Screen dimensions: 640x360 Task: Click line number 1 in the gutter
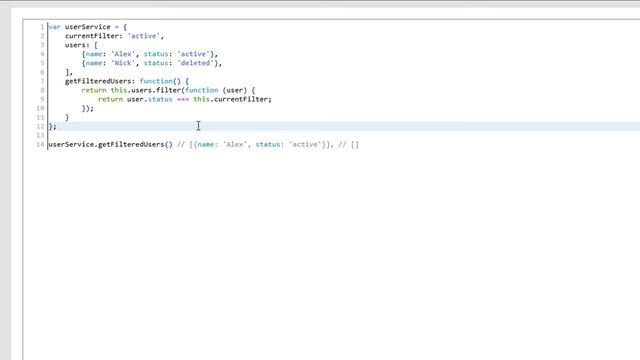(42, 27)
